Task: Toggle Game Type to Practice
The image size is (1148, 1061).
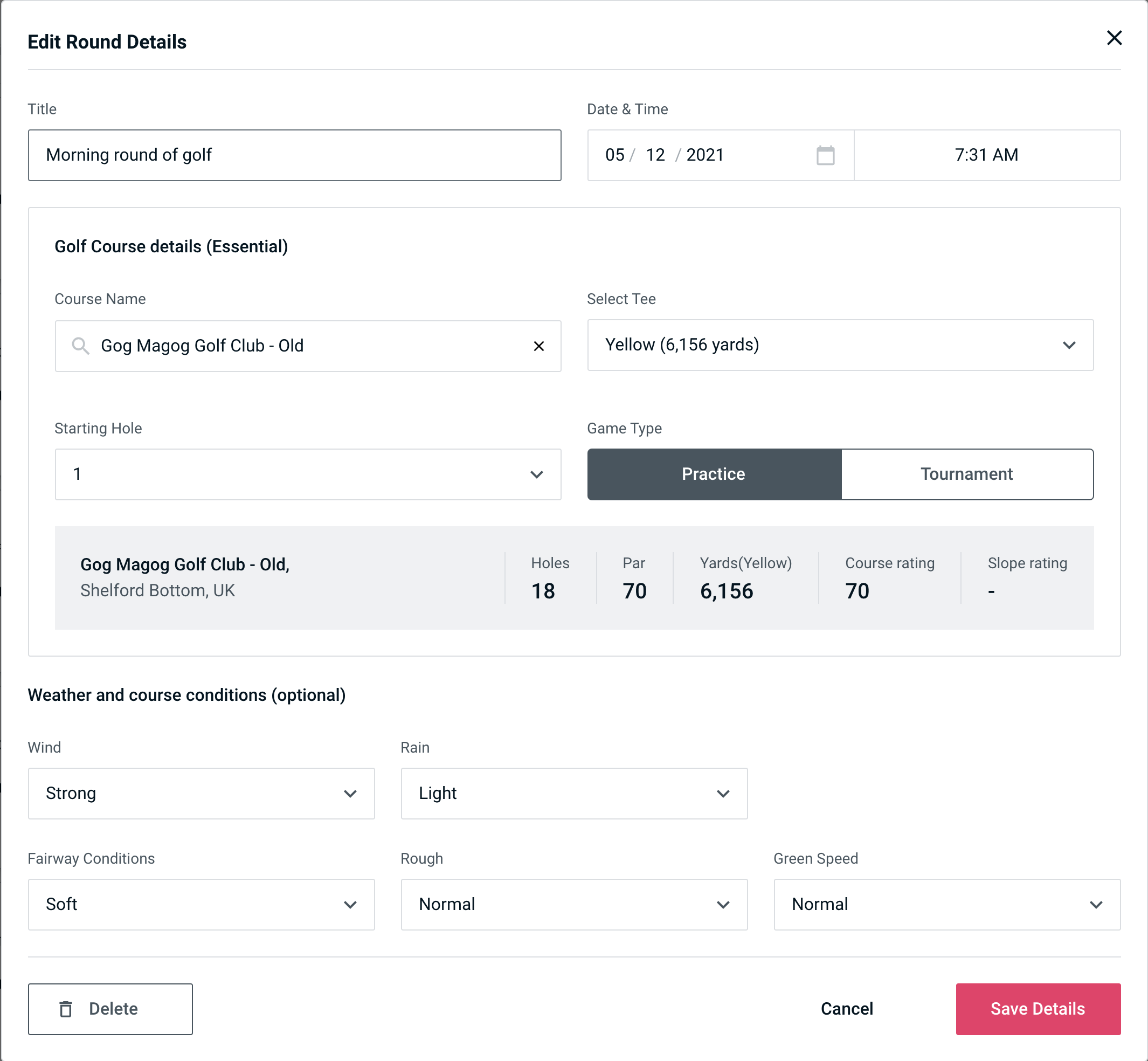Action: click(x=714, y=474)
